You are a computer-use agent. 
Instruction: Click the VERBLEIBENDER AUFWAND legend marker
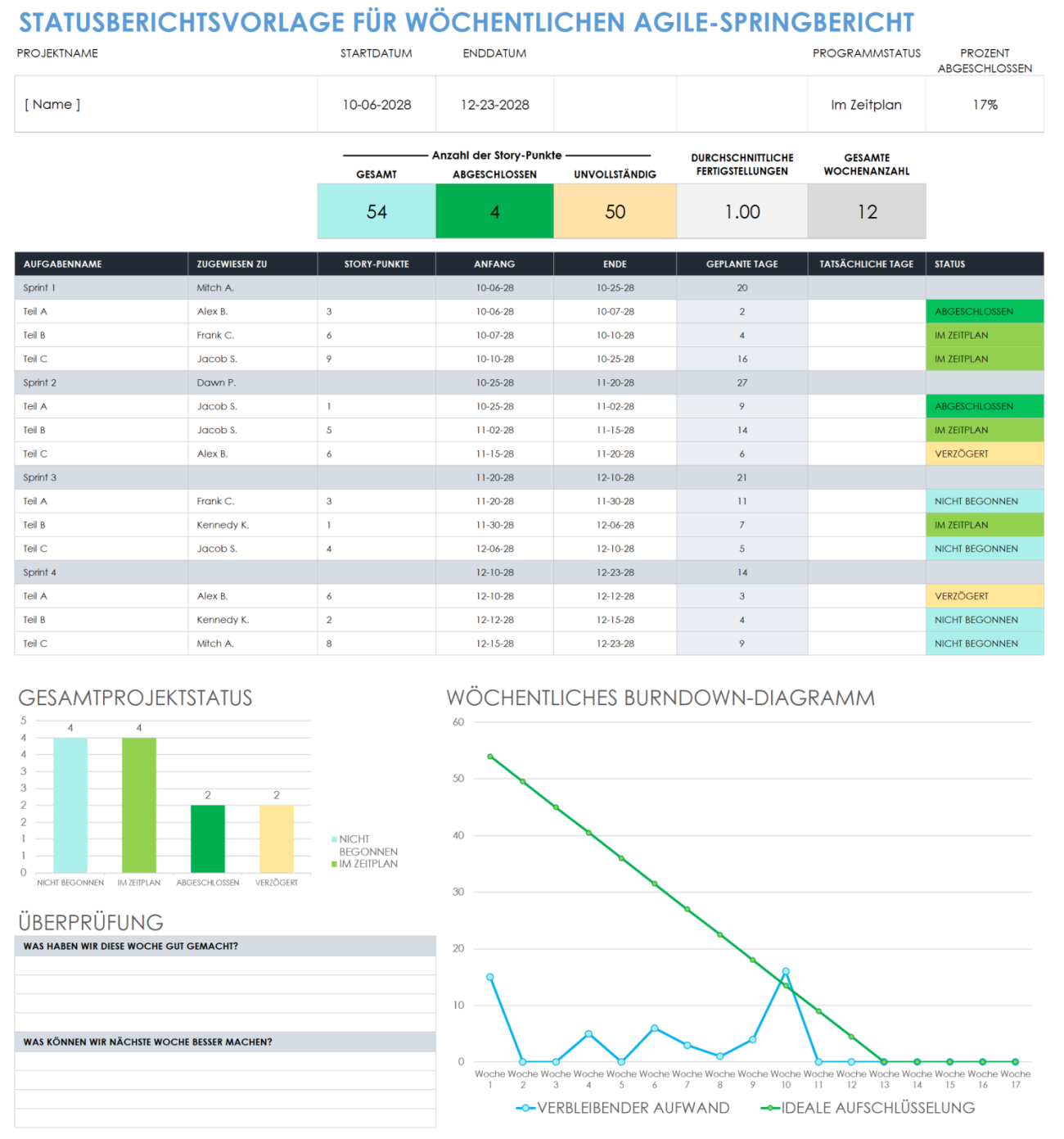click(525, 1107)
